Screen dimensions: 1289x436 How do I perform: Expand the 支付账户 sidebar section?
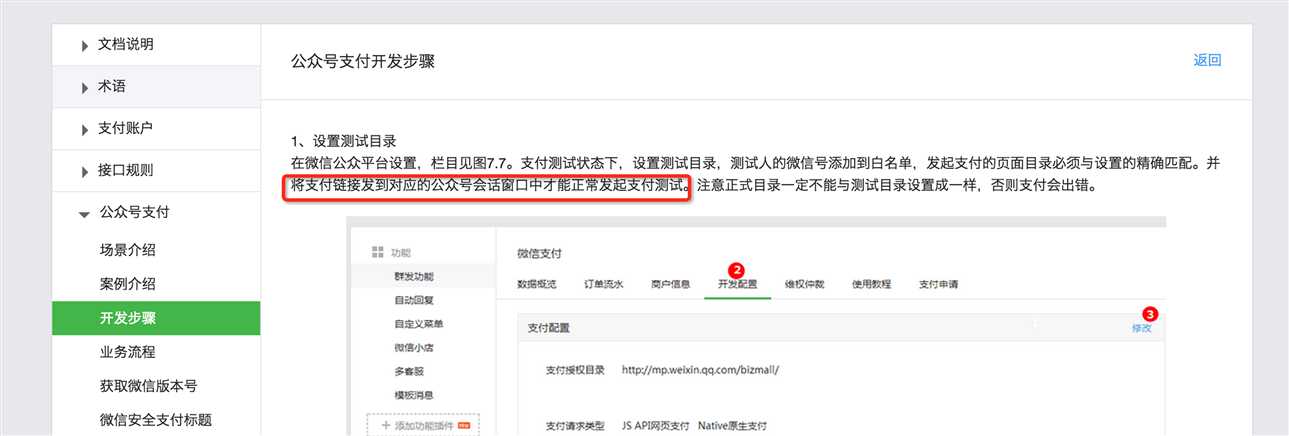tap(156, 129)
